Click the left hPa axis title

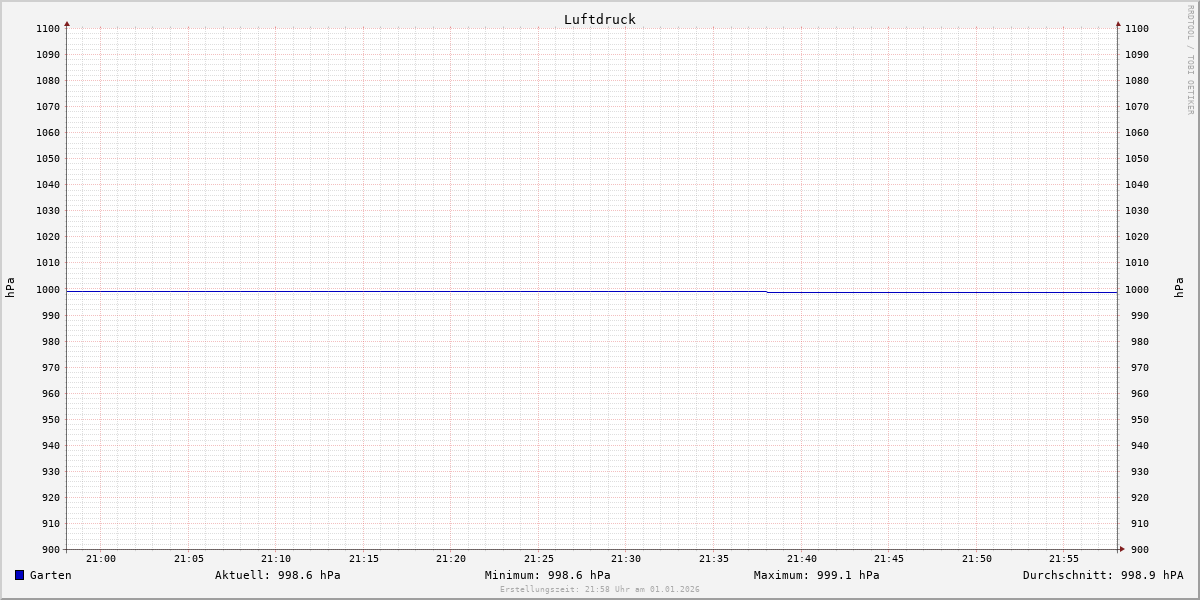(10, 288)
